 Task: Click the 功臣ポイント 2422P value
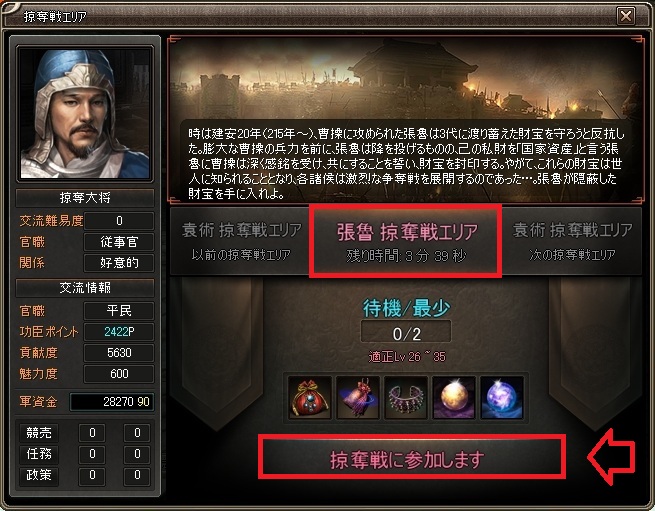coord(119,332)
